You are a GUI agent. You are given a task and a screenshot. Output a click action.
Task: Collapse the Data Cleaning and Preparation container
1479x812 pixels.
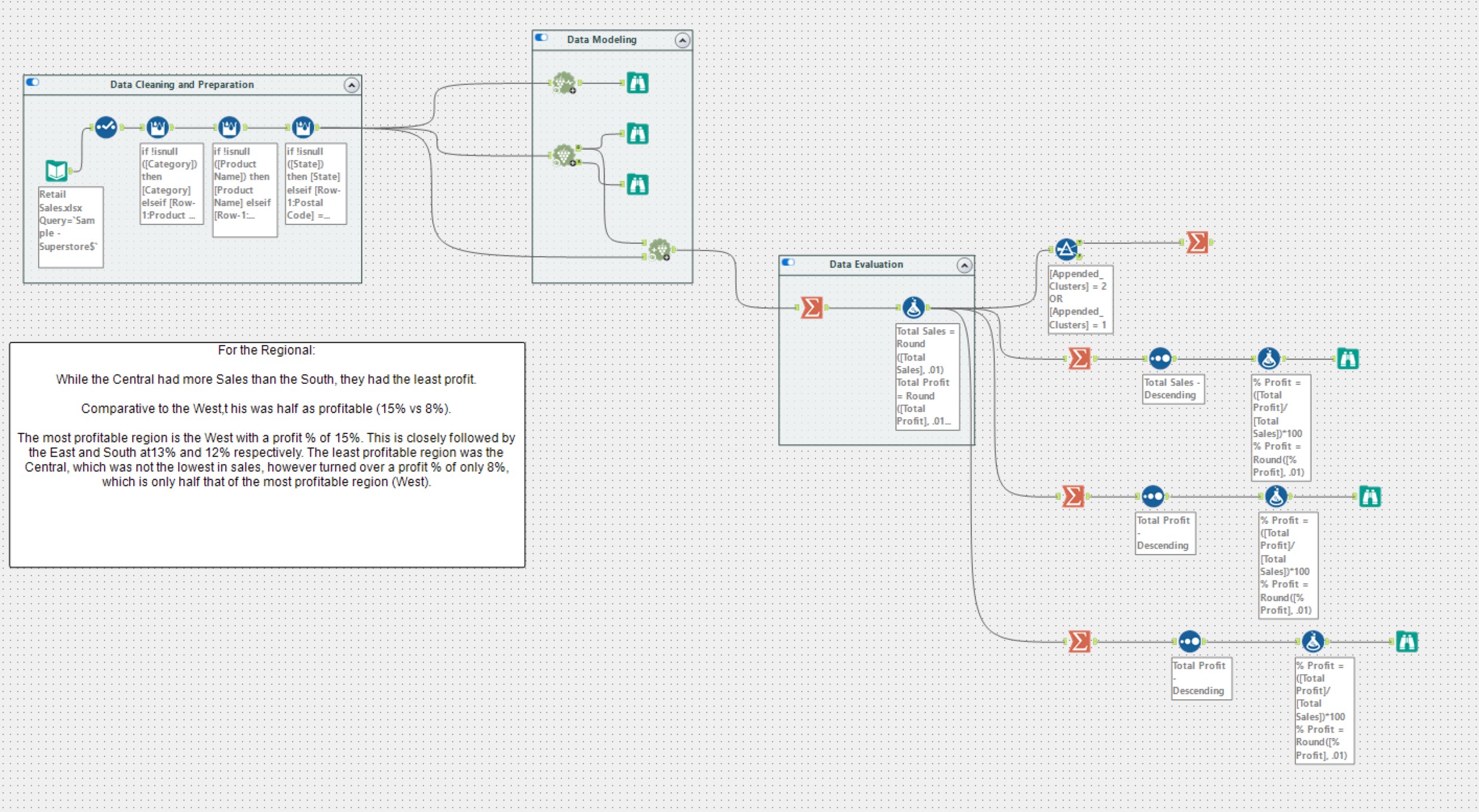tap(351, 84)
